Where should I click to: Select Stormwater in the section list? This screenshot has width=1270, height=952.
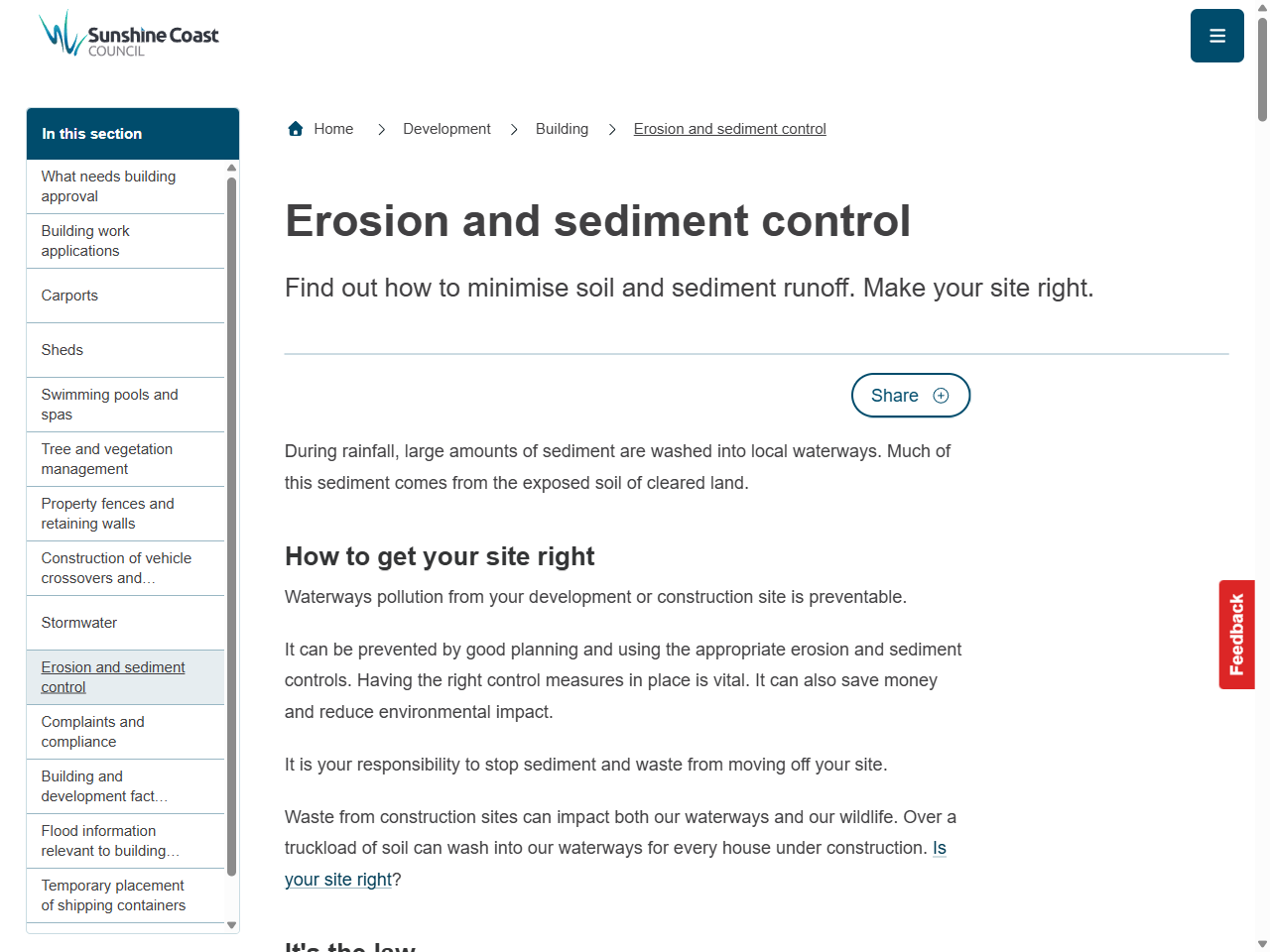[79, 623]
